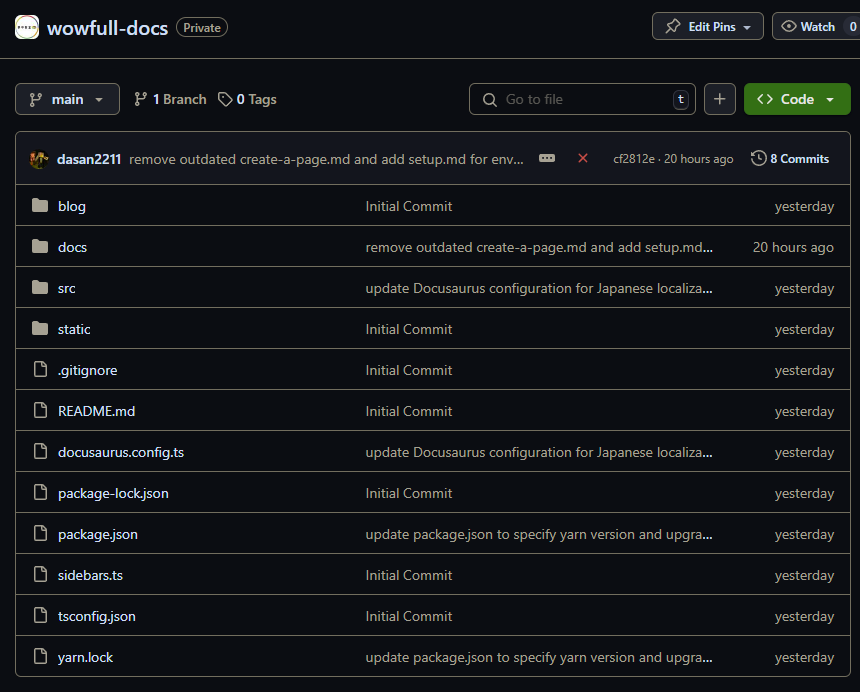860x692 pixels.
Task: Open docusaurus.config.ts file
Action: pos(121,452)
